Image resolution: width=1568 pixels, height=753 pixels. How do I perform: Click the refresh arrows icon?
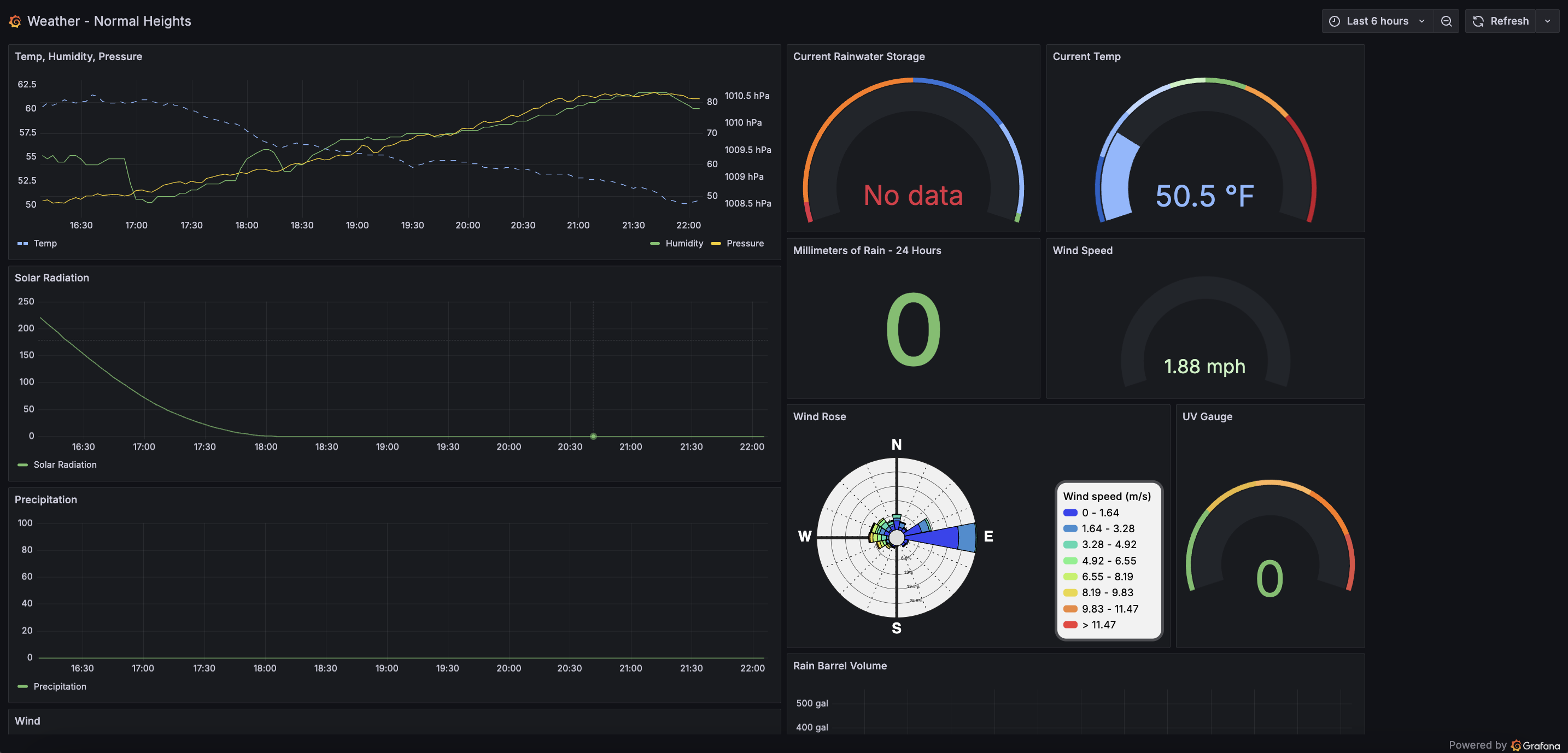(x=1478, y=20)
